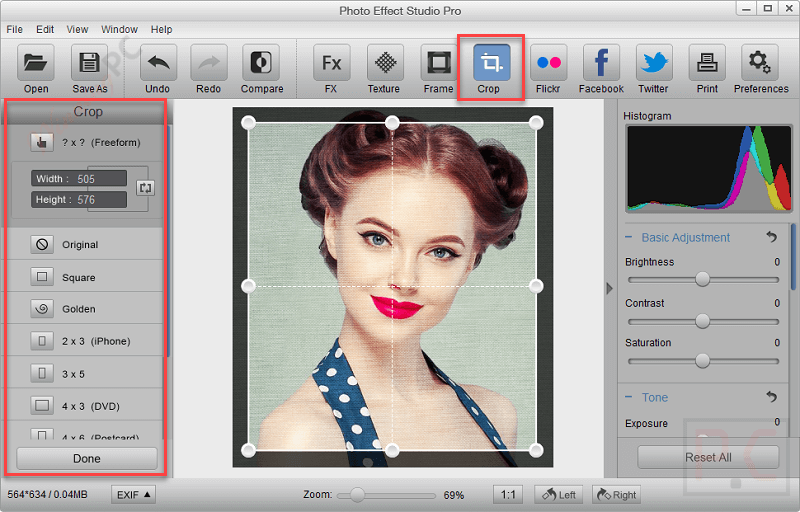Image resolution: width=800 pixels, height=512 pixels.
Task: Share the photo to Twitter
Action: click(x=654, y=63)
